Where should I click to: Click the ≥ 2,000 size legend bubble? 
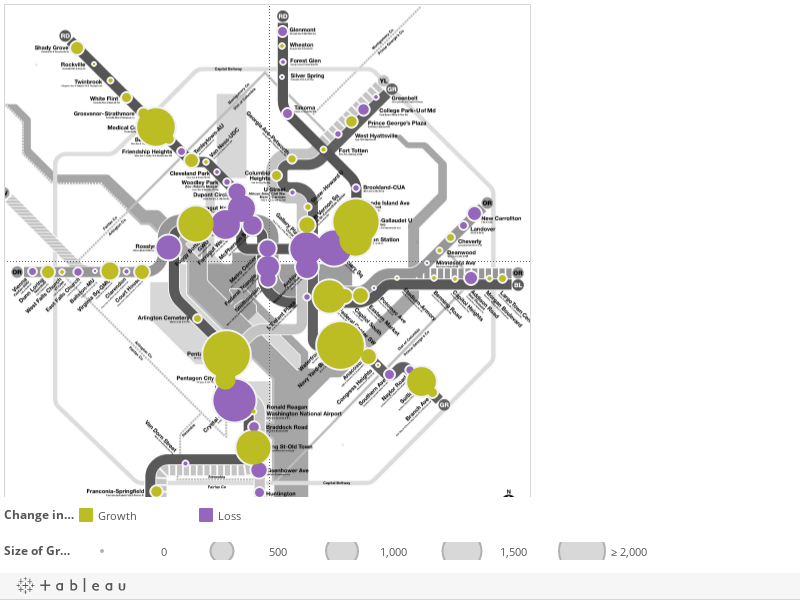581,551
